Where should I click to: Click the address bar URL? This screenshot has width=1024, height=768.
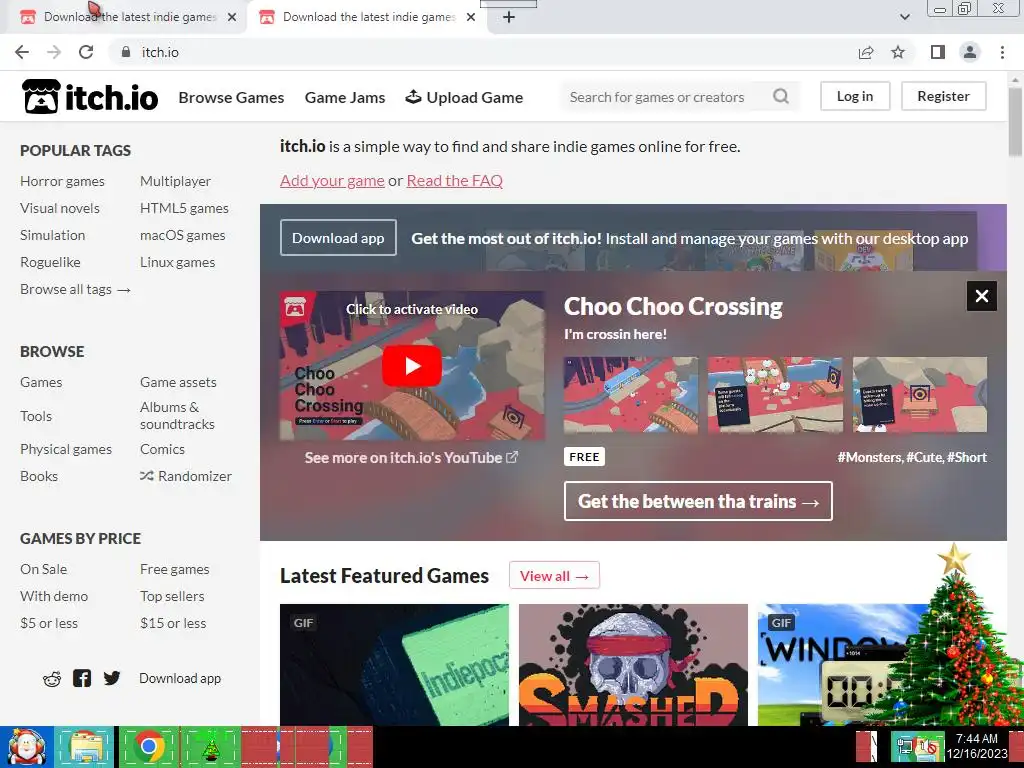coord(160,52)
